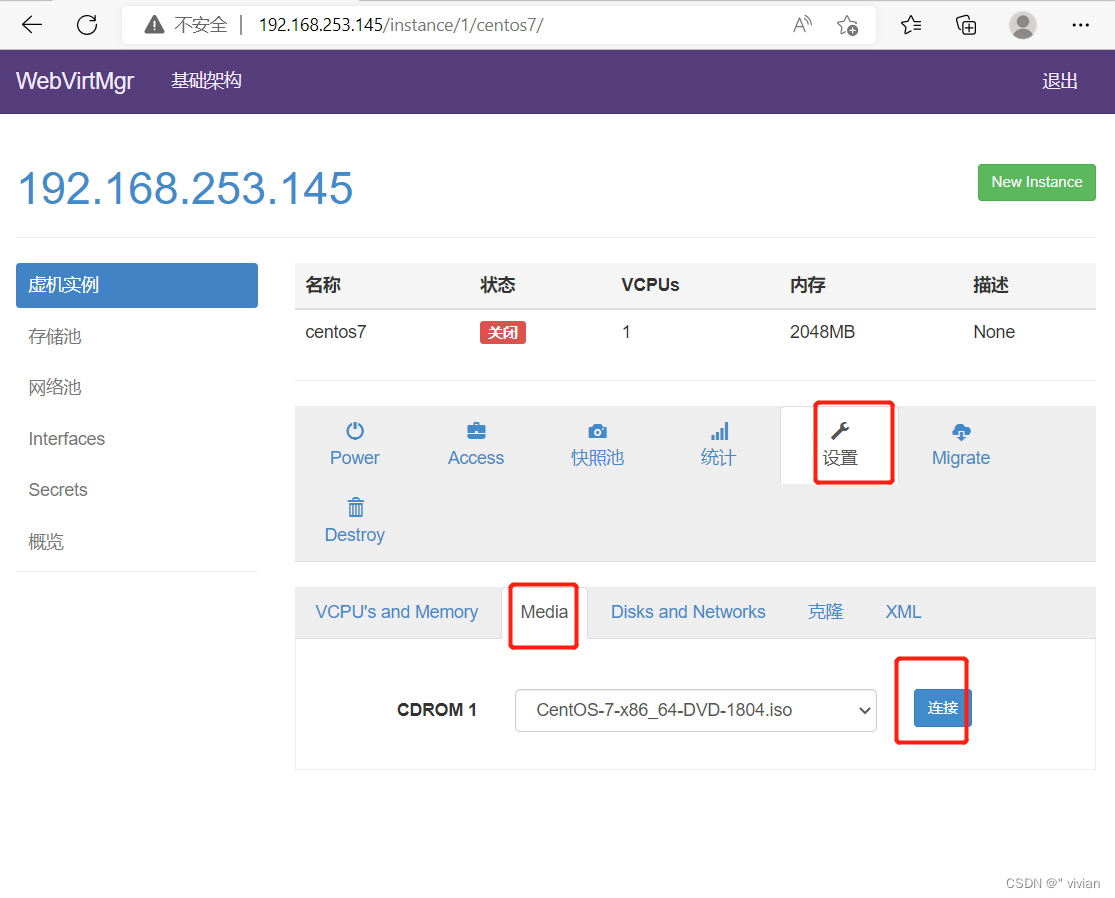
Task: Open 概览 in the sidebar
Action: [x=46, y=542]
